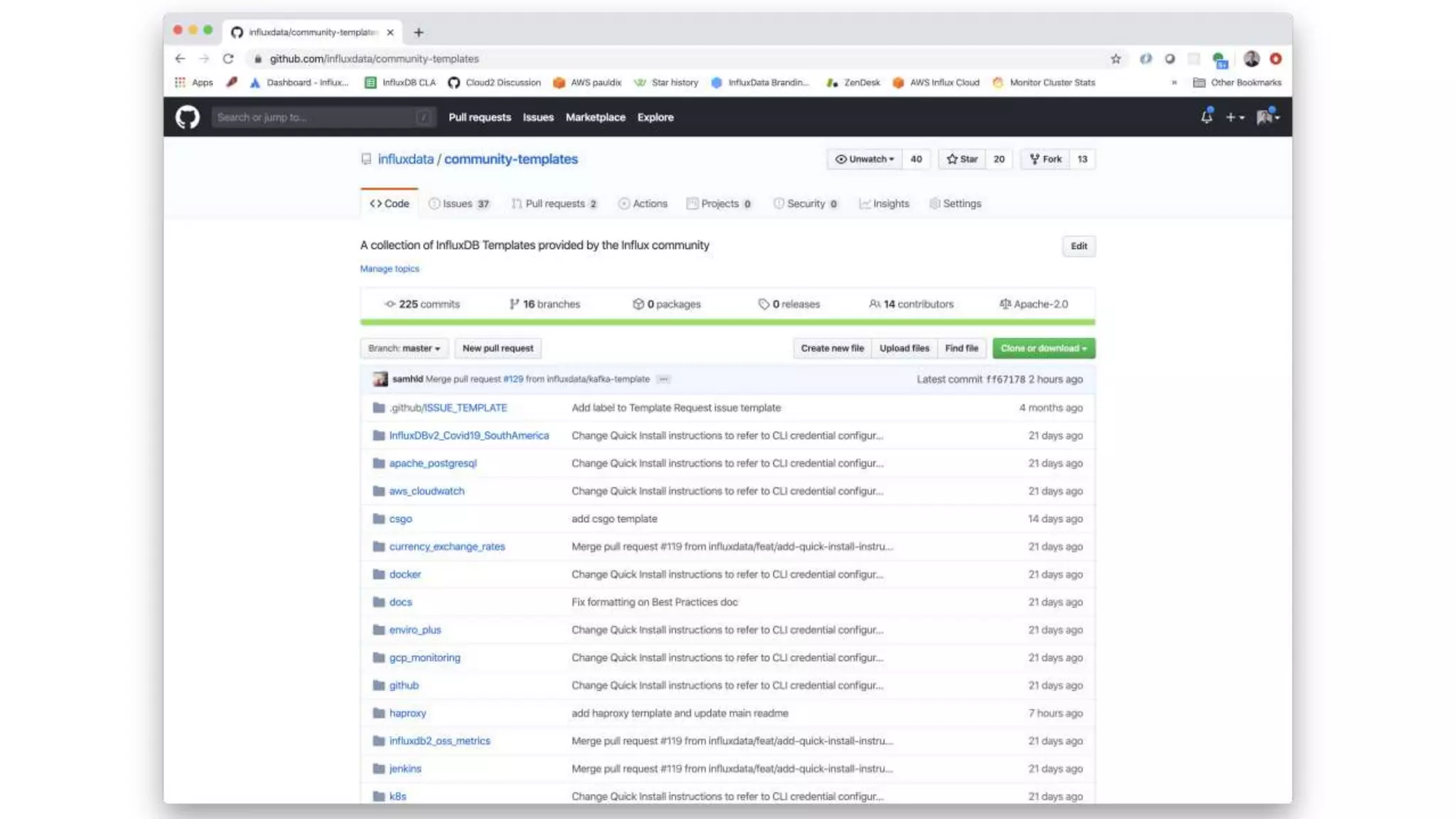The image size is (1456, 819).
Task: Open the plus create-new dropdown in header
Action: (1234, 117)
